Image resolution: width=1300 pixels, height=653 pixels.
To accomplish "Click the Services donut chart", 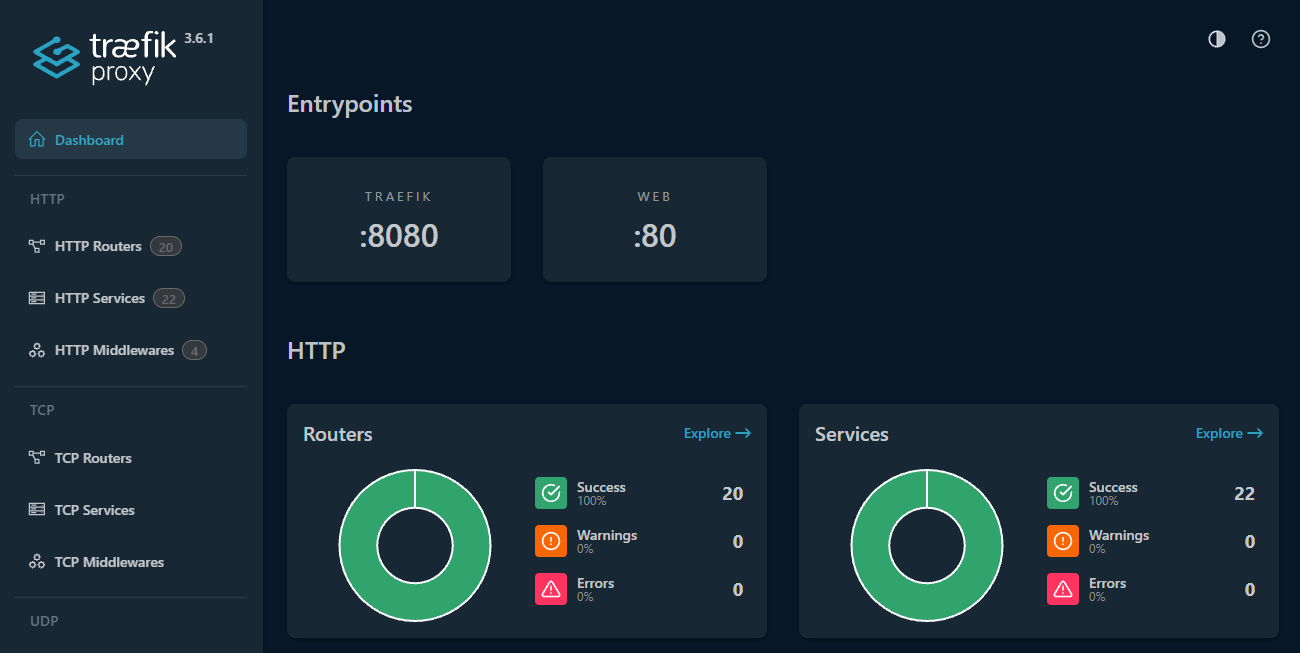I will click(x=927, y=545).
